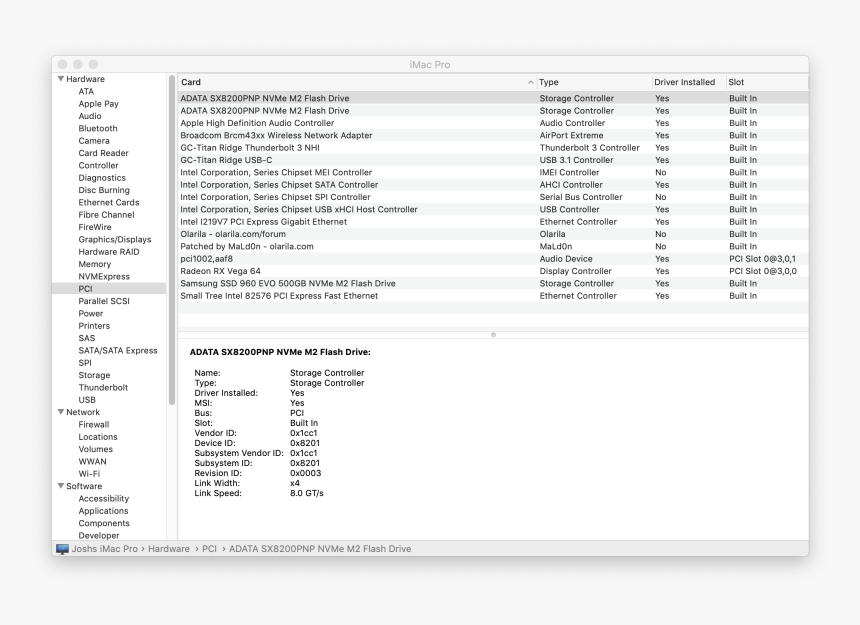
Task: Select Broadcom Brcm43xx Wireless Network Adapter row
Action: (x=493, y=135)
